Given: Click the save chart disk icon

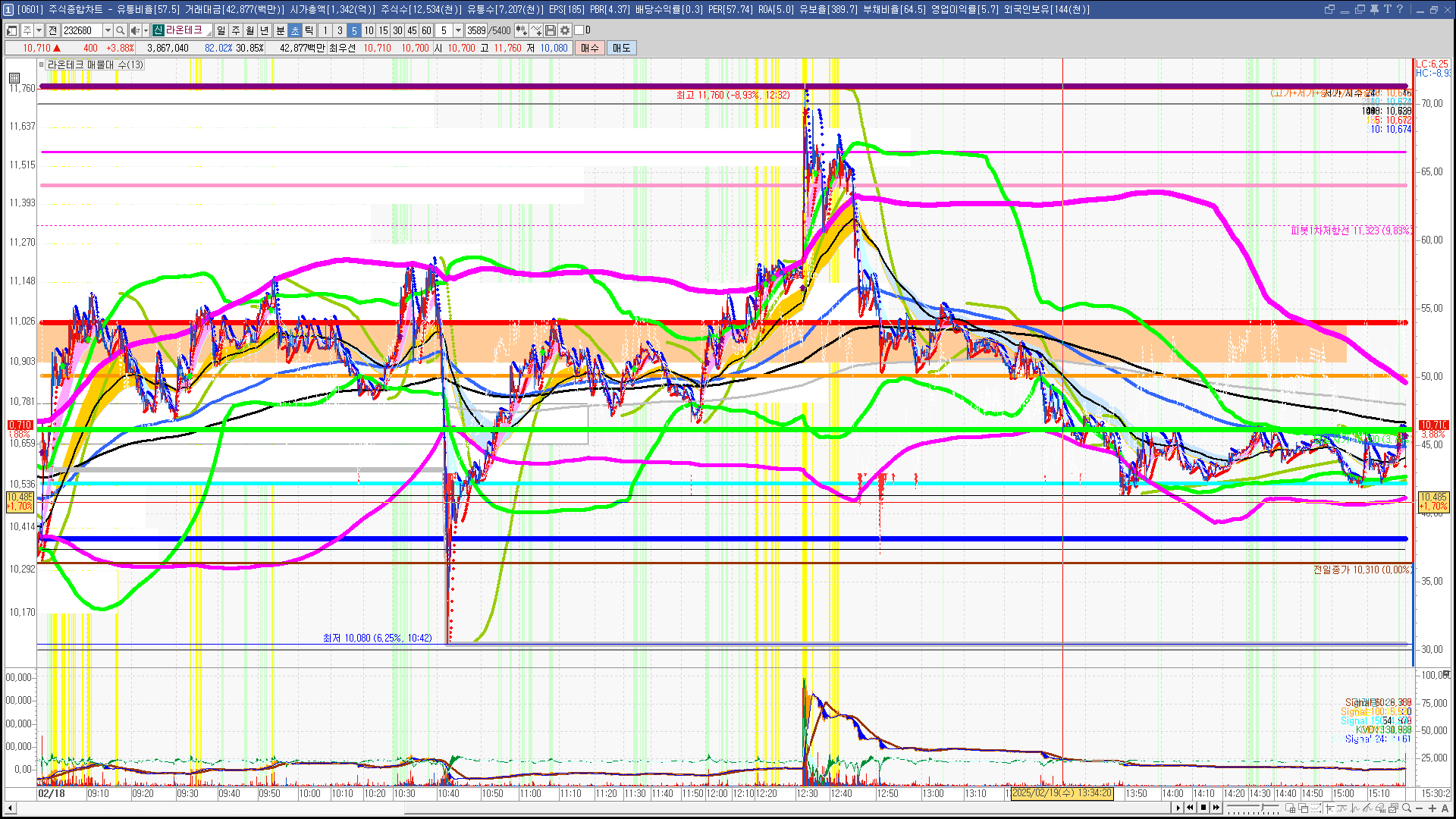Looking at the screenshot, I should click(551, 30).
